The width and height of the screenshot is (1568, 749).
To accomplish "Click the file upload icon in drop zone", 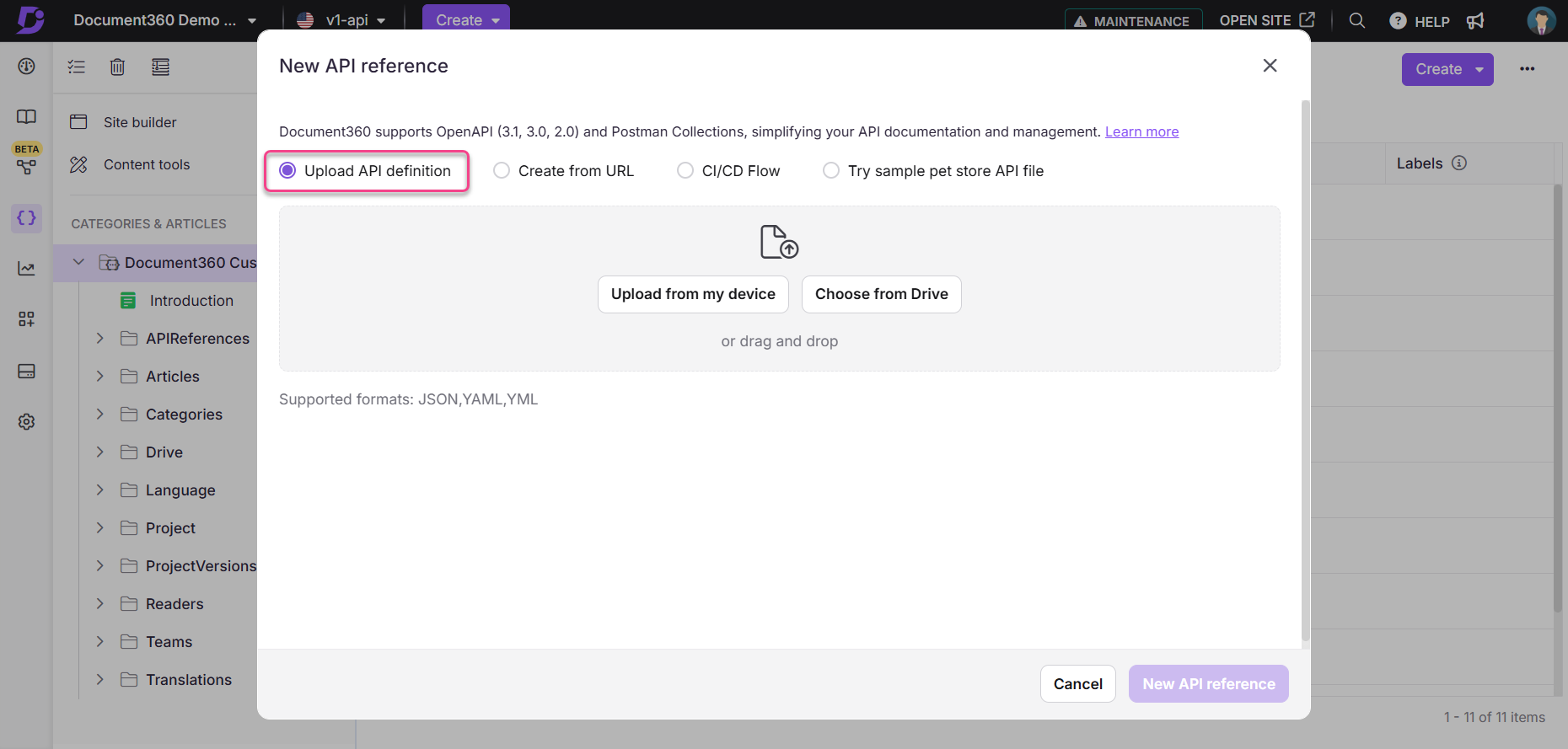I will 779,242.
